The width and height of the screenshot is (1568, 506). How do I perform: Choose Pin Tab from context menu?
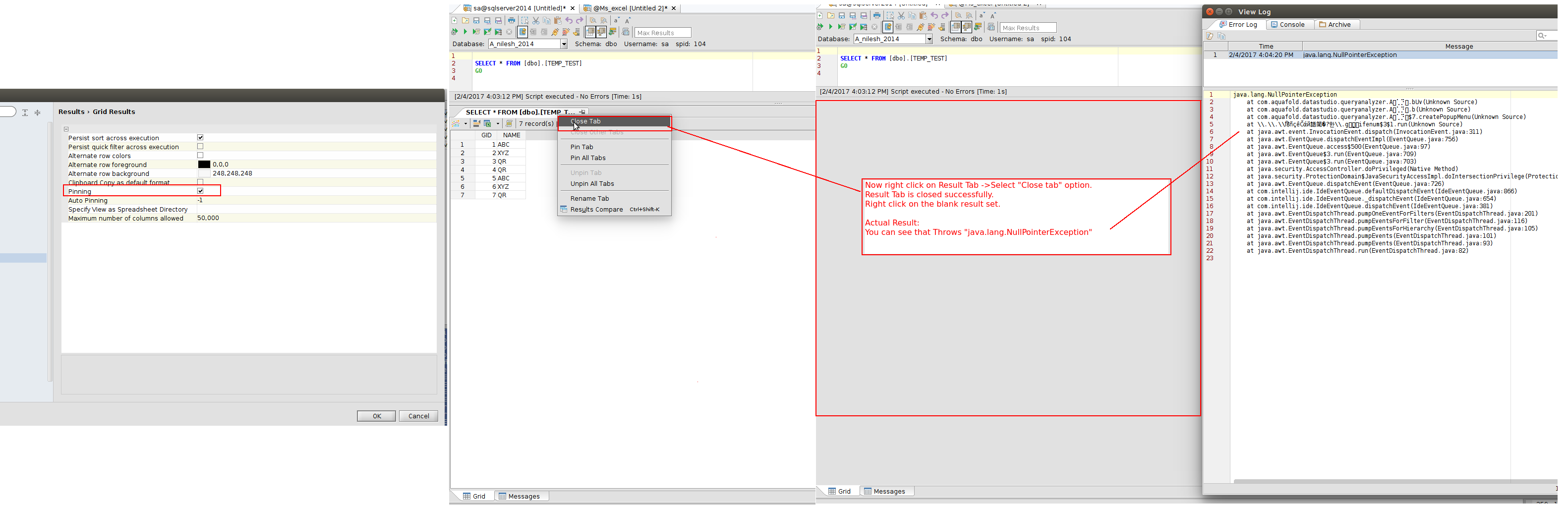pos(615,147)
